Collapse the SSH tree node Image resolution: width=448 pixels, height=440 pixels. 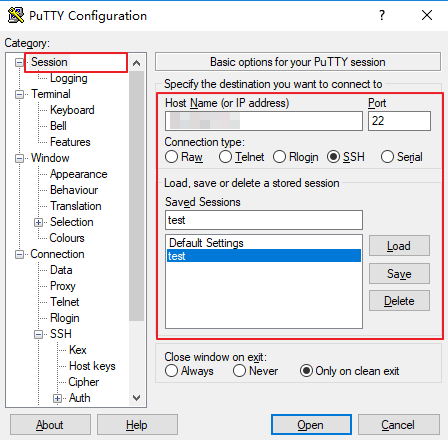pos(39,334)
